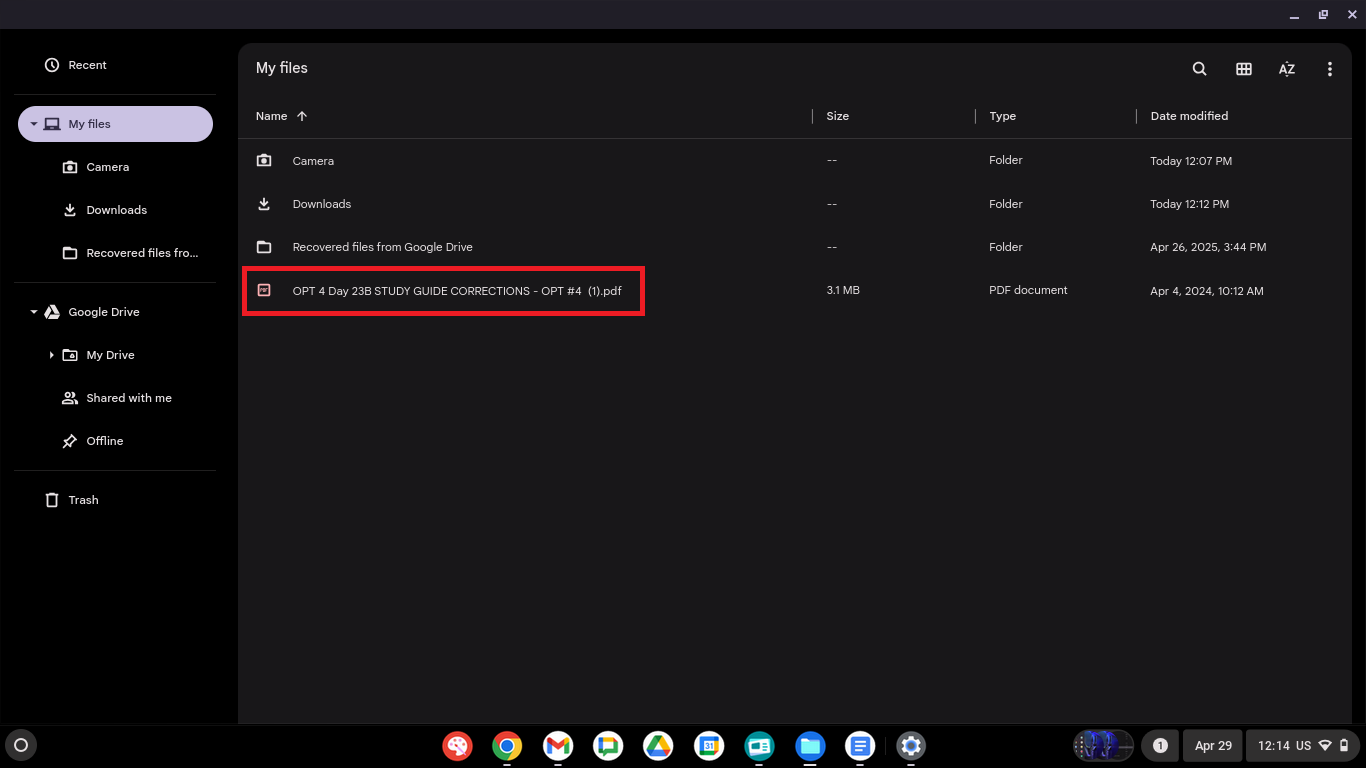
Task: Select Offline under Google Drive
Action: pyautogui.click(x=104, y=441)
